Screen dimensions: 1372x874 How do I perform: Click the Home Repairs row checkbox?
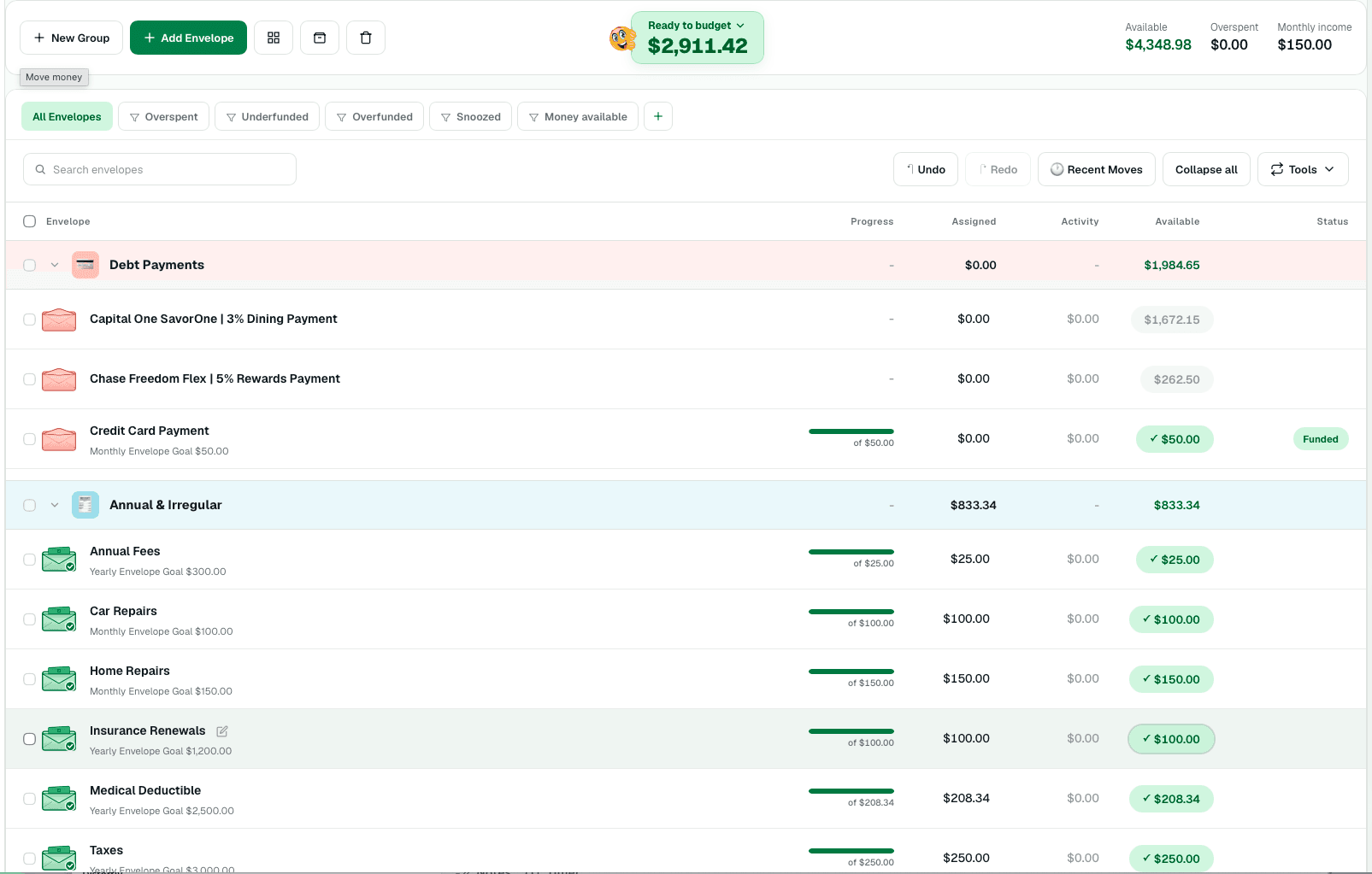pyautogui.click(x=29, y=679)
